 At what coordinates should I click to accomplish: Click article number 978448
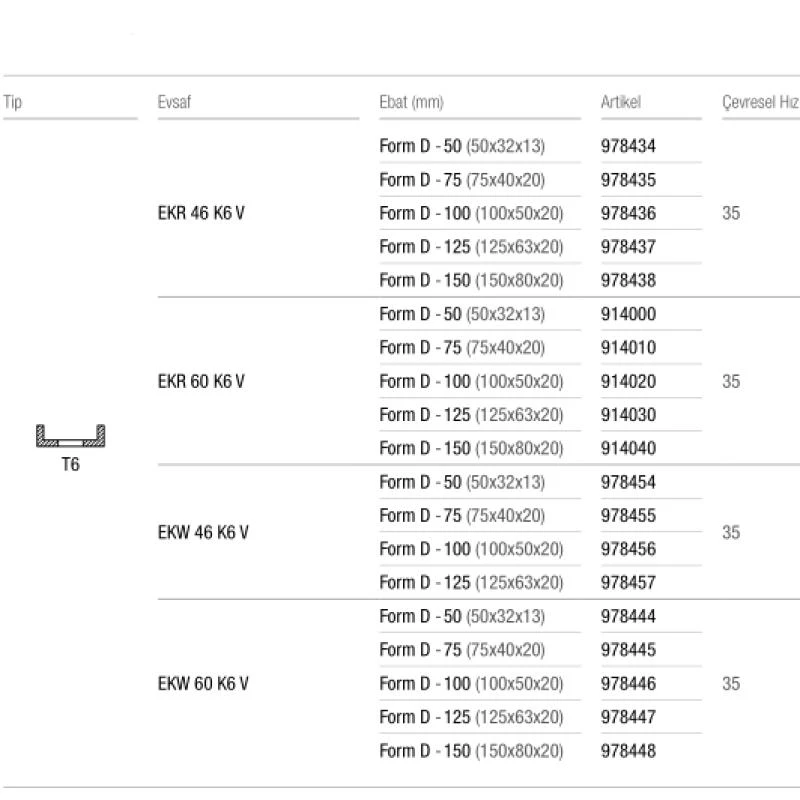coord(628,751)
